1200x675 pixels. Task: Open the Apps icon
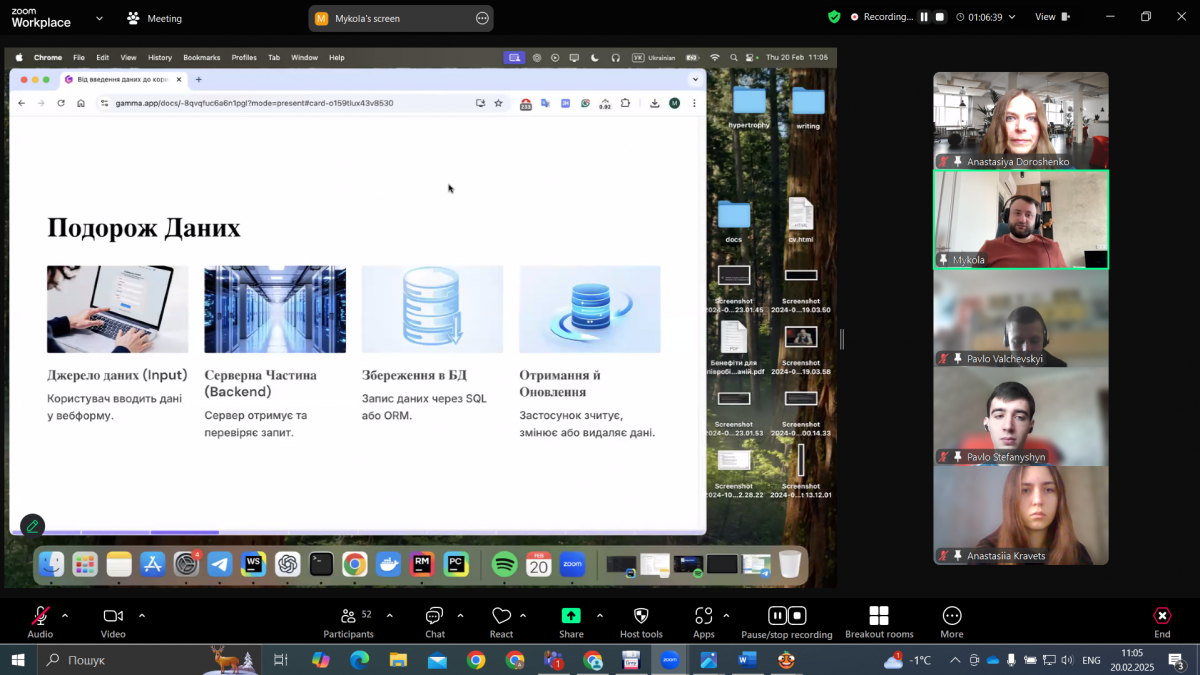tap(703, 616)
